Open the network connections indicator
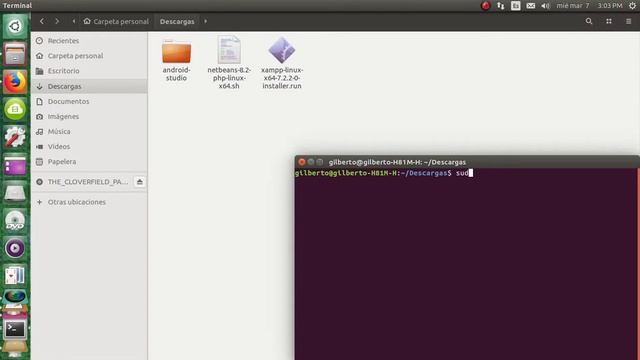 pyautogui.click(x=500, y=6)
